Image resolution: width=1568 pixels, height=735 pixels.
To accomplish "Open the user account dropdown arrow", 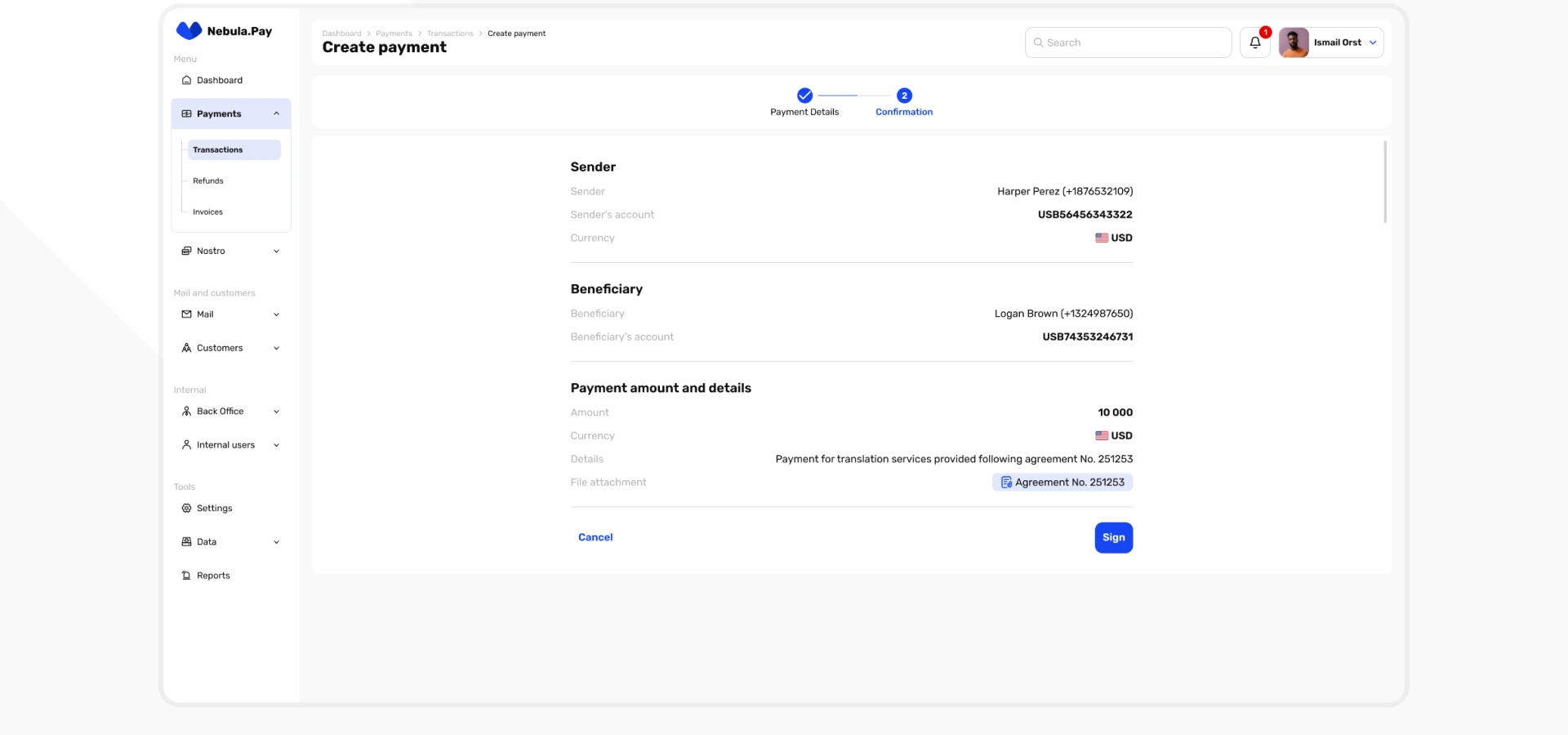I will coord(1373,42).
